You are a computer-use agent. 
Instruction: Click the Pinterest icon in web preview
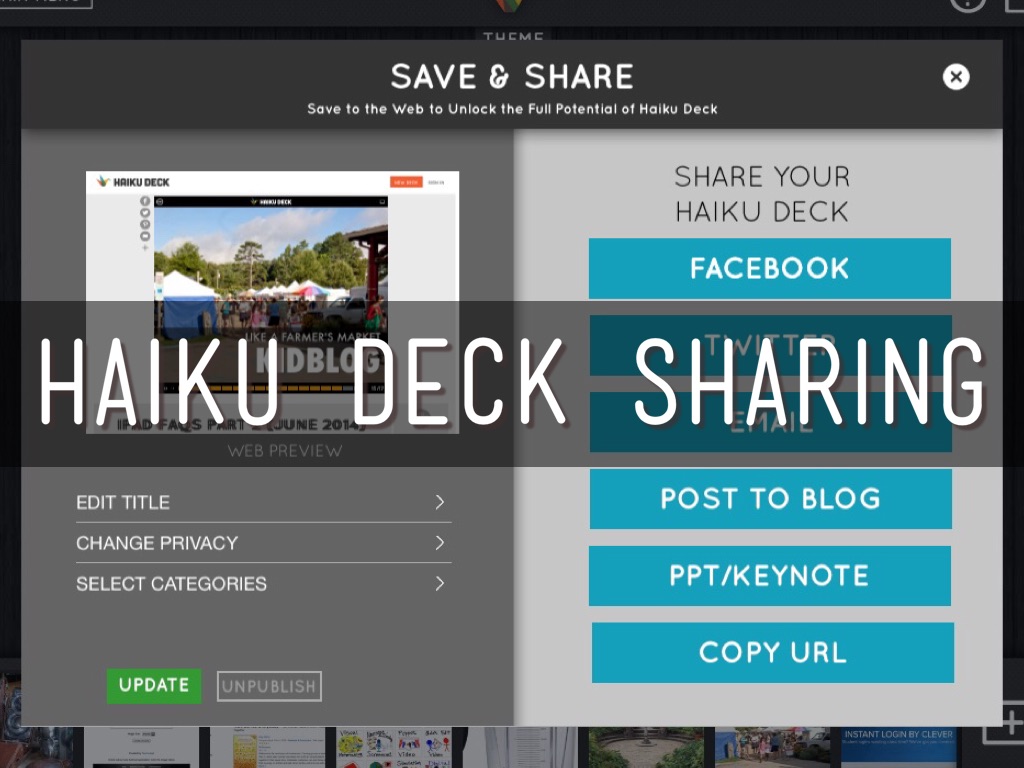point(145,225)
